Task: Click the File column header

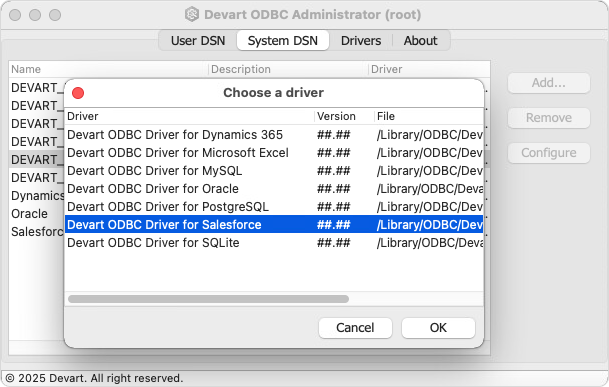Action: click(x=429, y=116)
